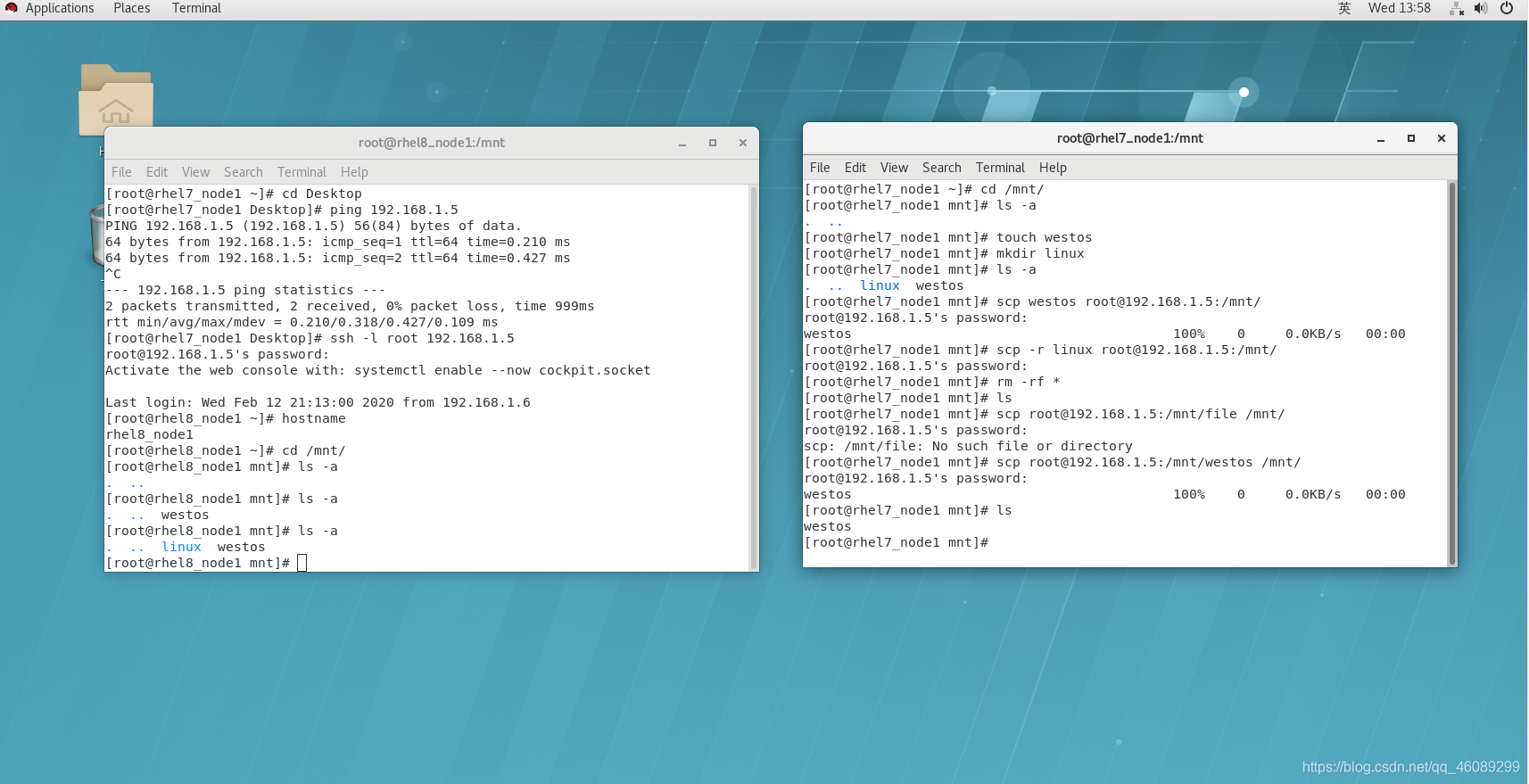Maximize the rhel8_node1 terminal window
The height and width of the screenshot is (784, 1529).
(713, 143)
